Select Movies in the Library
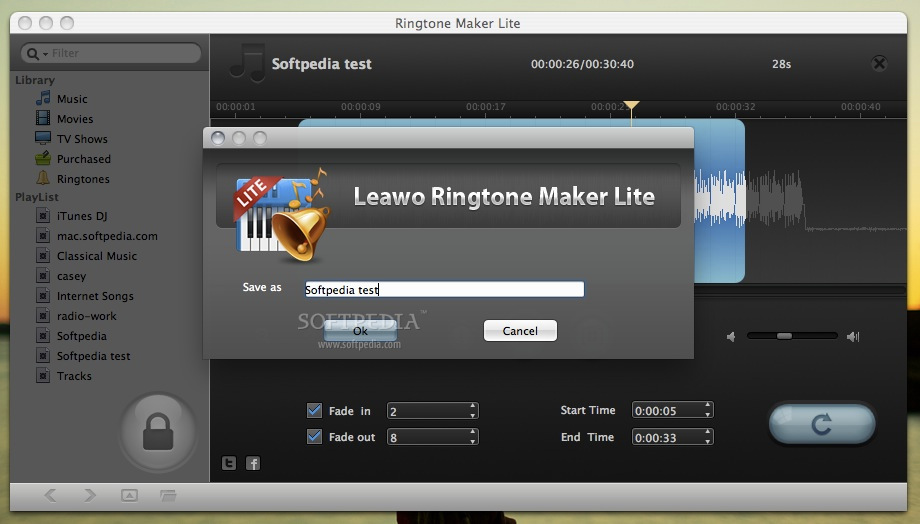Viewport: 920px width, 524px height. tap(75, 119)
